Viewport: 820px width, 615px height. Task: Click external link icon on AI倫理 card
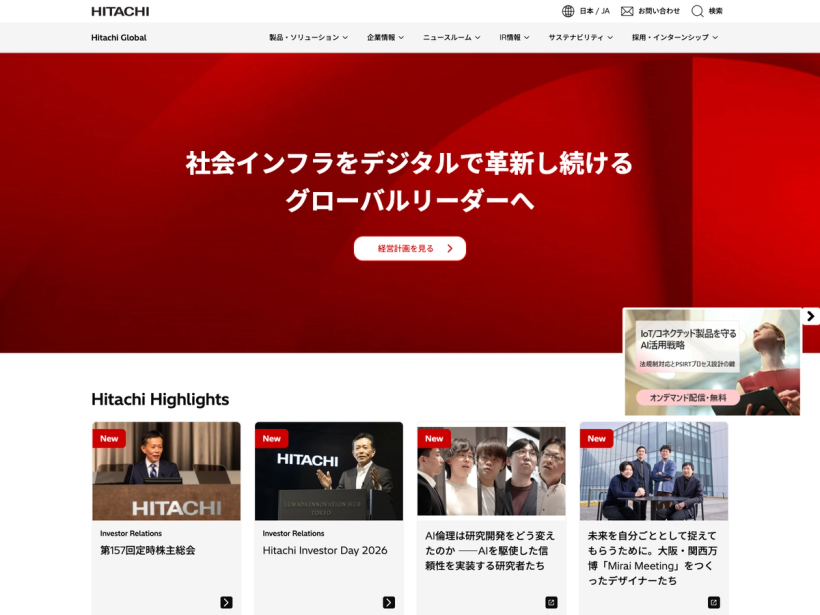pos(551,602)
